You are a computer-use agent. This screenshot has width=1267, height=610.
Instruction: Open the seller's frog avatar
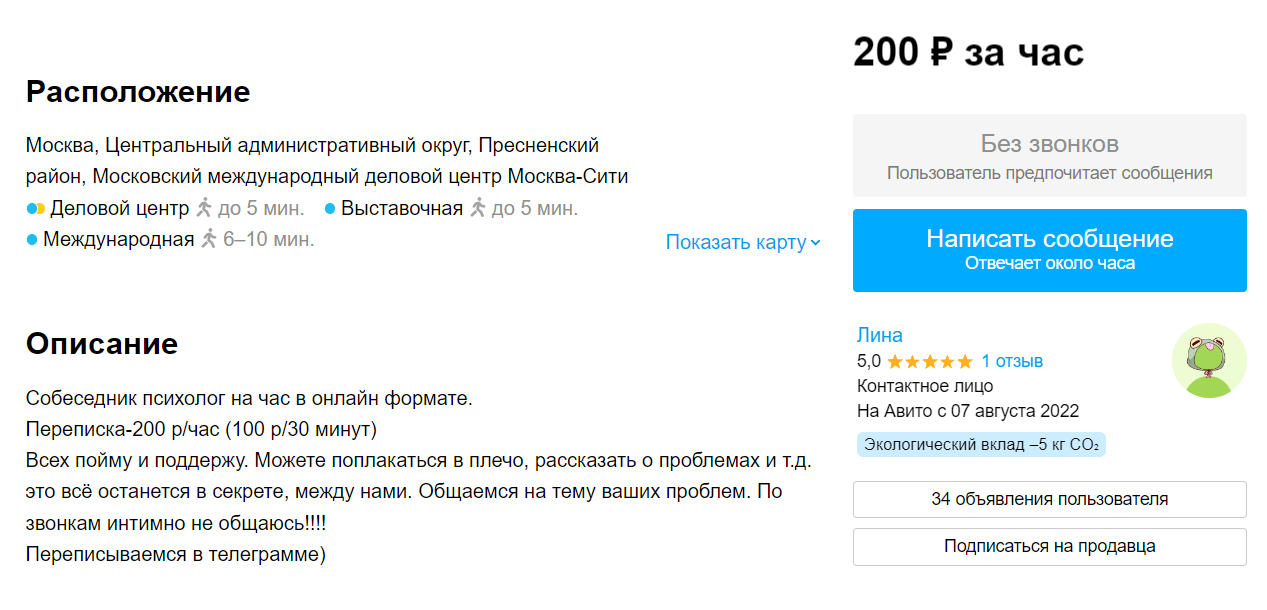pyautogui.click(x=1208, y=361)
